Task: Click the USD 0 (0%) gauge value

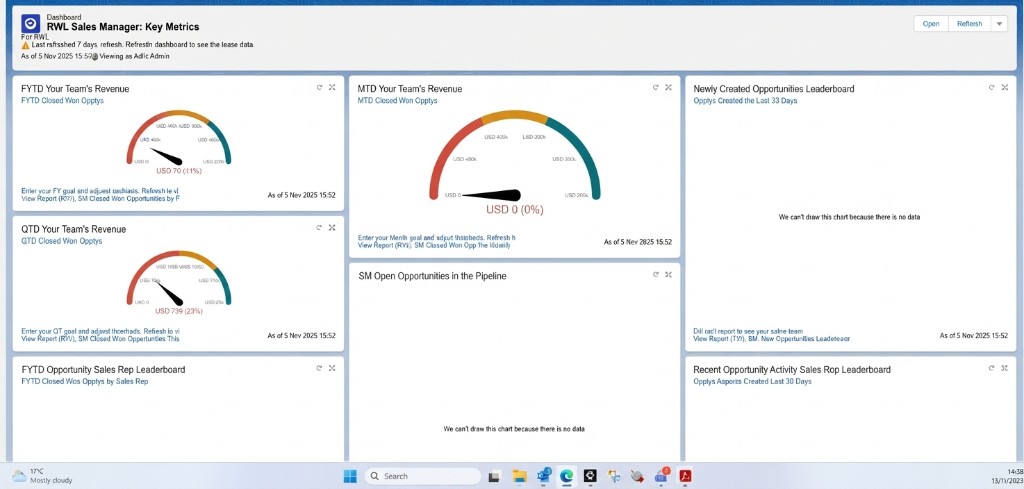Action: pos(515,210)
